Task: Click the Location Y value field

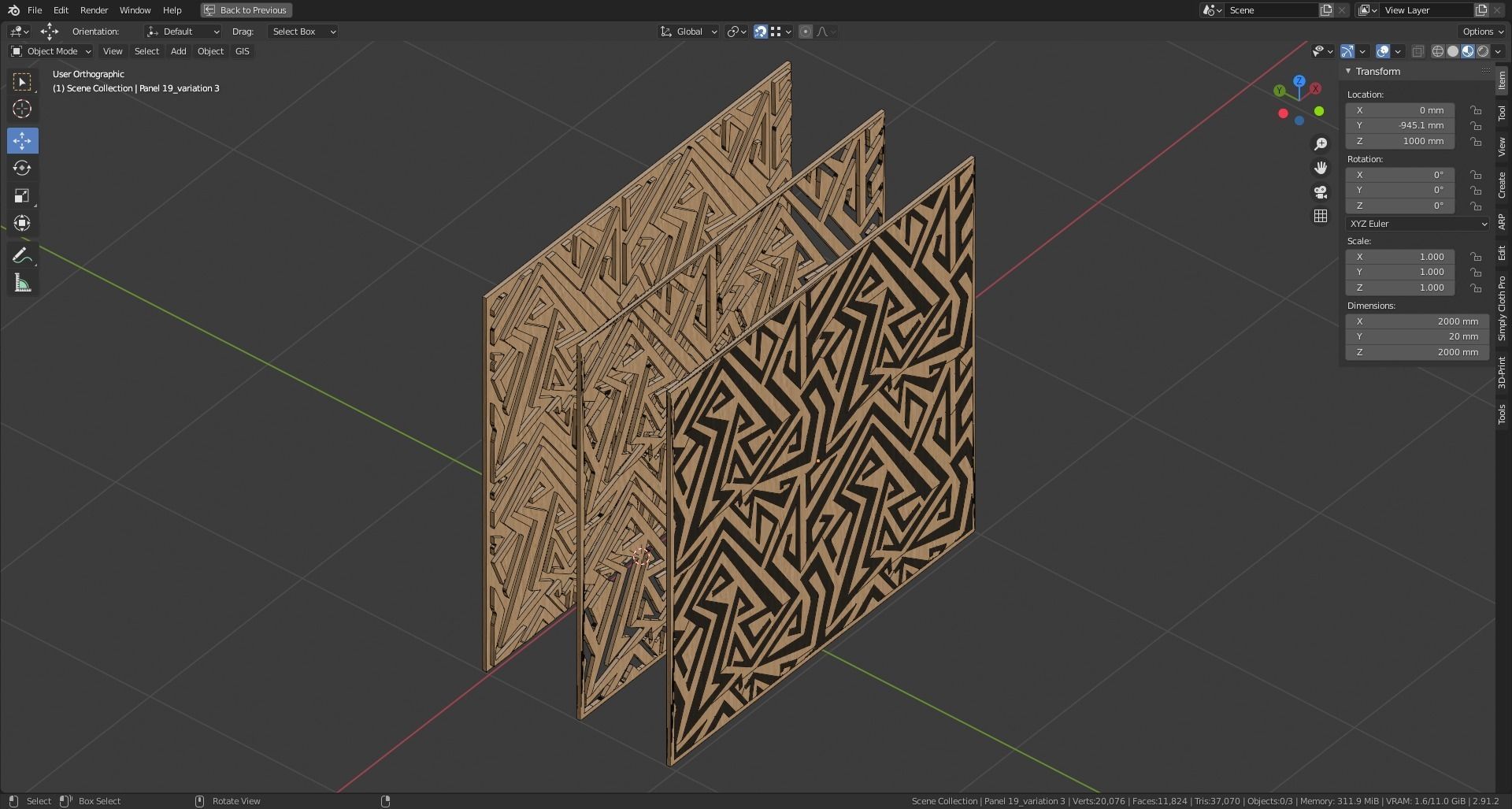Action: (x=1400, y=126)
